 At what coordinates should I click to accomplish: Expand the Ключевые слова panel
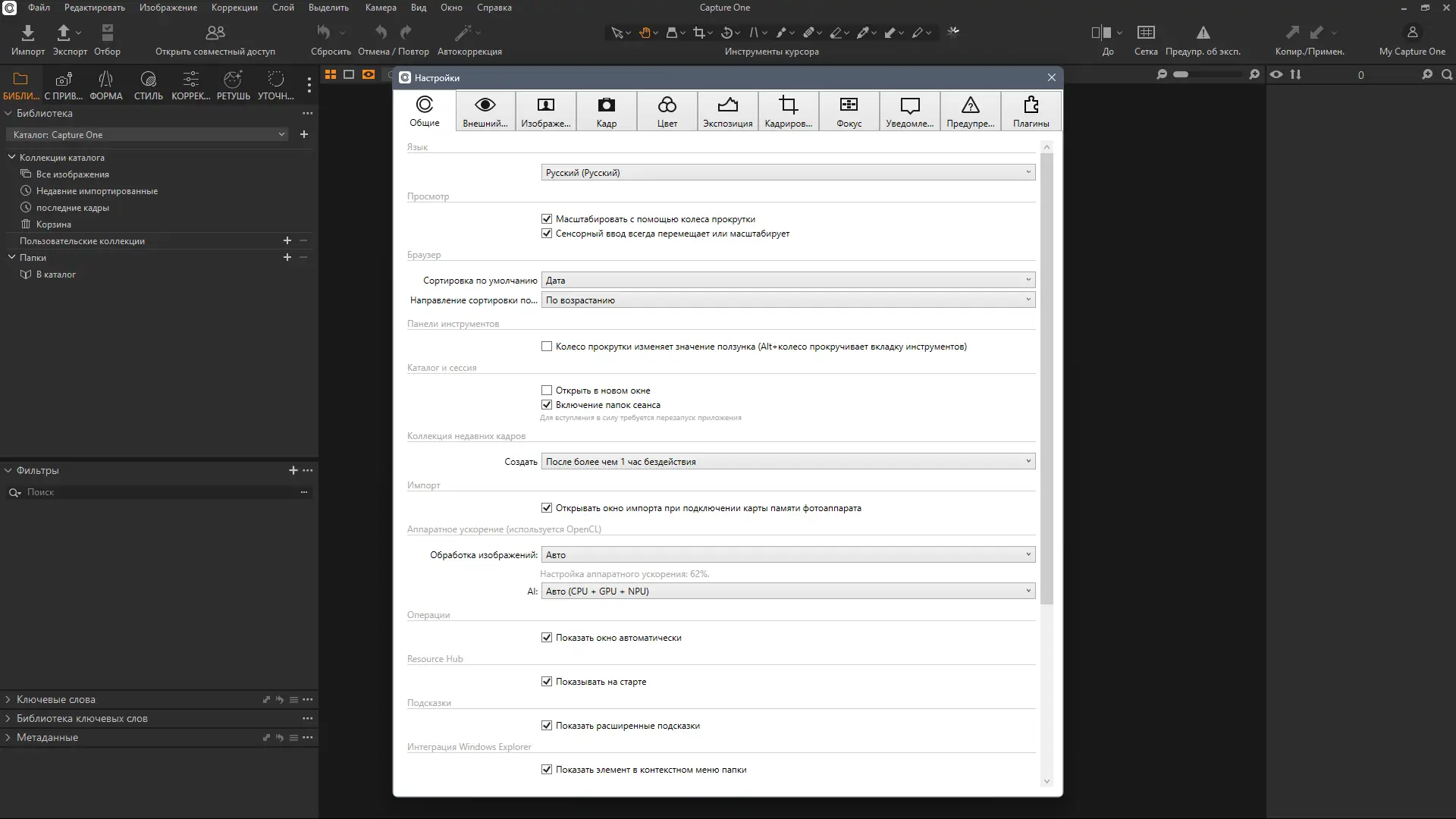[x=56, y=700]
